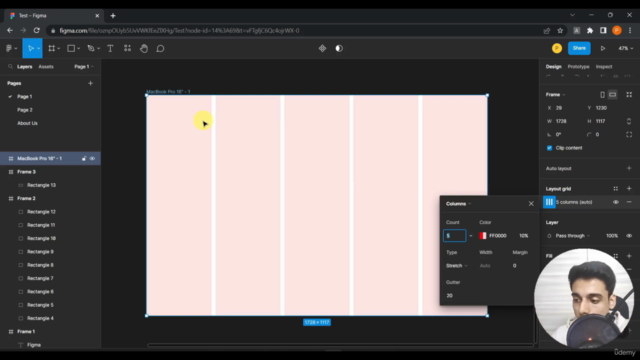Viewport: 640px width, 360px height.
Task: Reload the browser page
Action: pyautogui.click(x=37, y=31)
